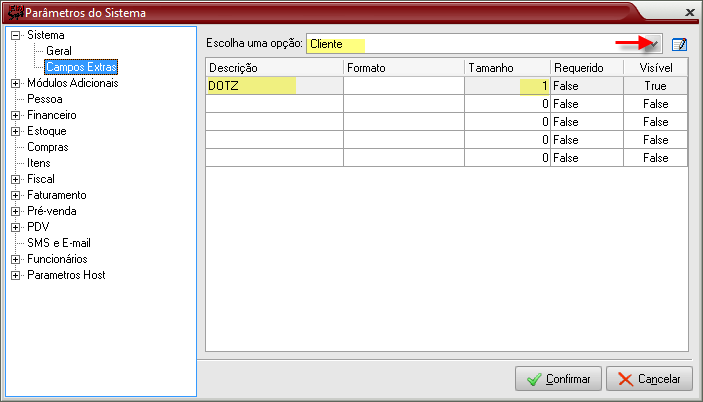Image resolution: width=703 pixels, height=402 pixels.
Task: Open the SMS e E-mail item
Action: (x=59, y=243)
